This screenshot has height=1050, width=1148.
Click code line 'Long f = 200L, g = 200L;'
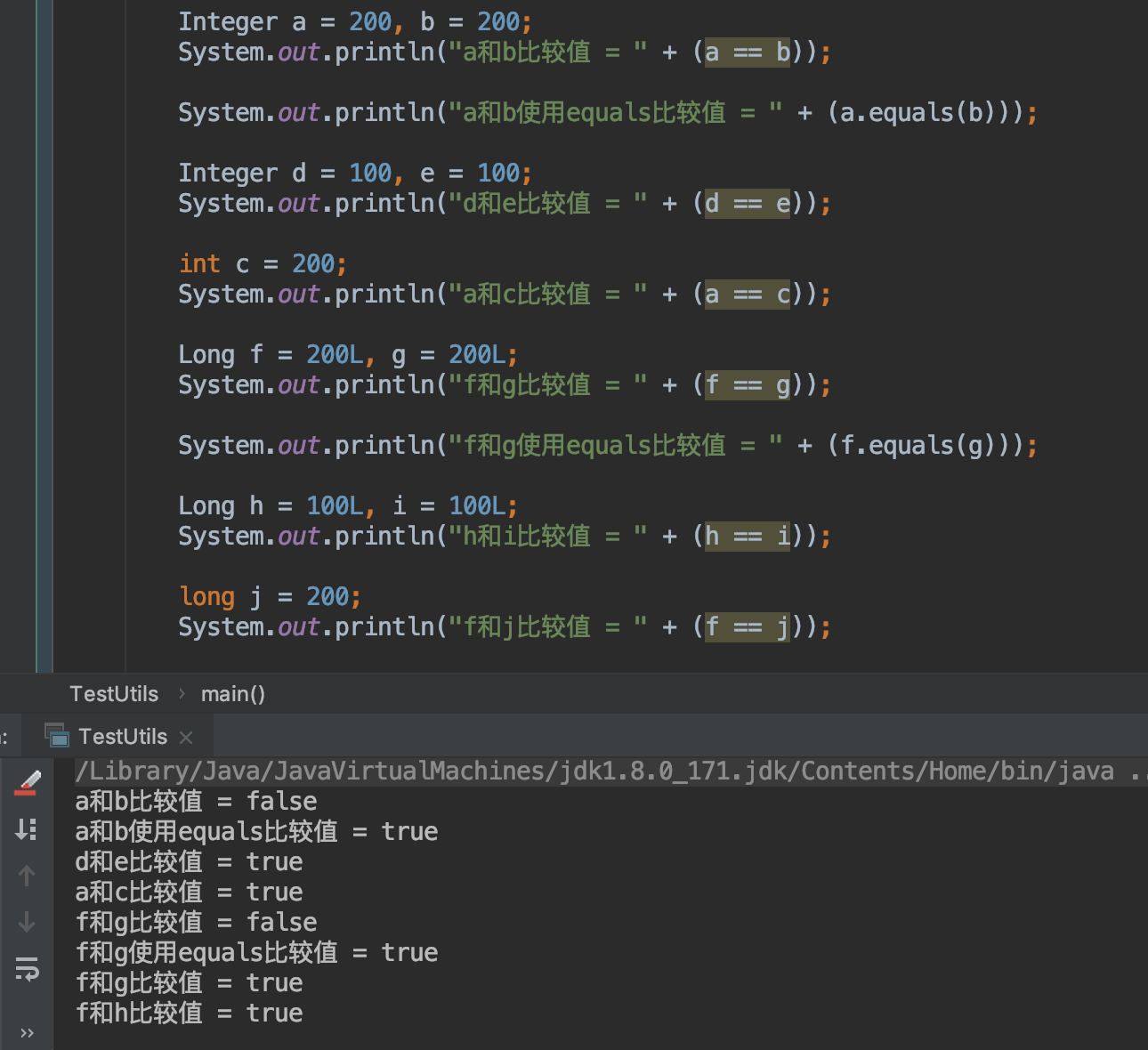tap(348, 354)
